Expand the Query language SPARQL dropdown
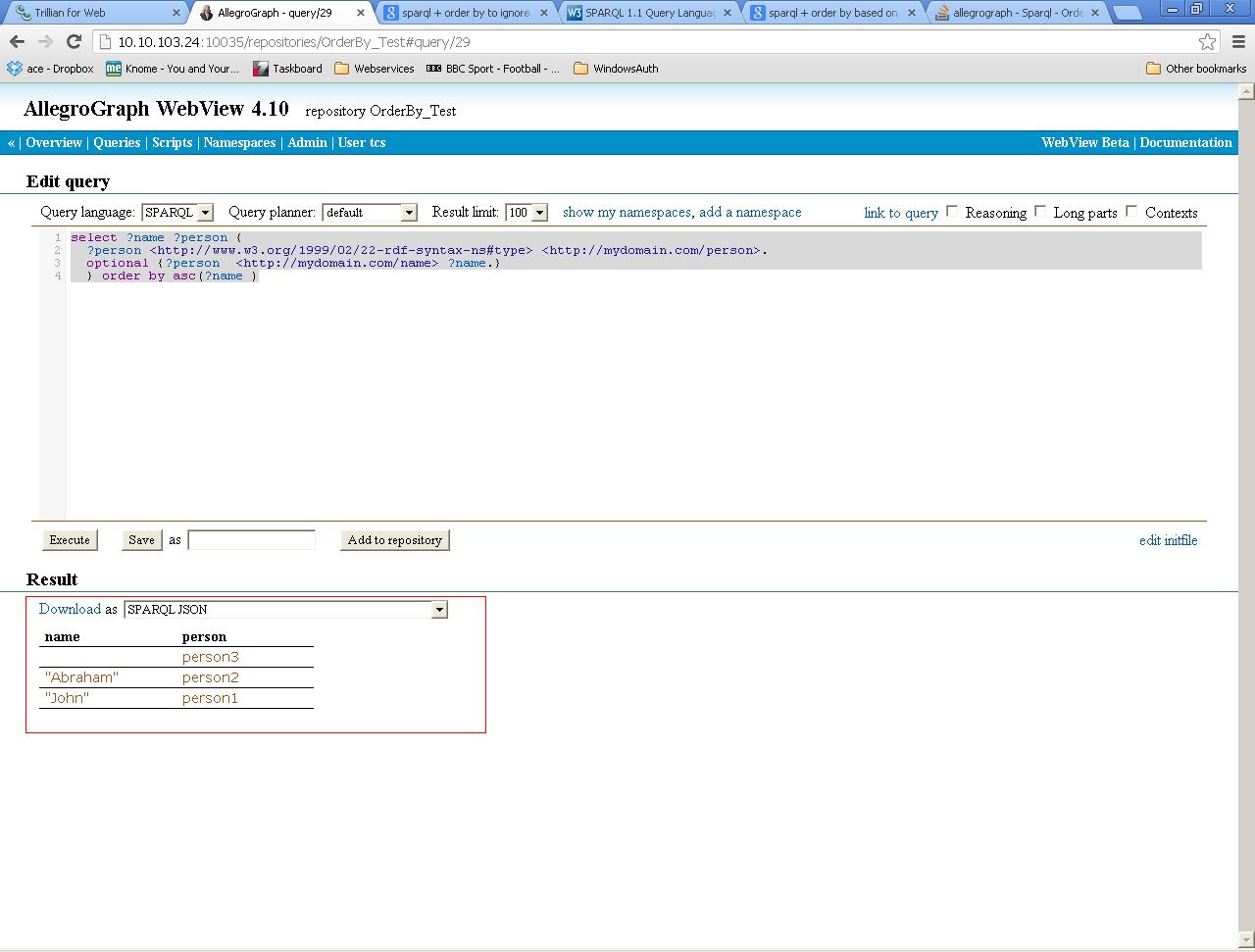Viewport: 1255px width, 952px height. (x=177, y=212)
